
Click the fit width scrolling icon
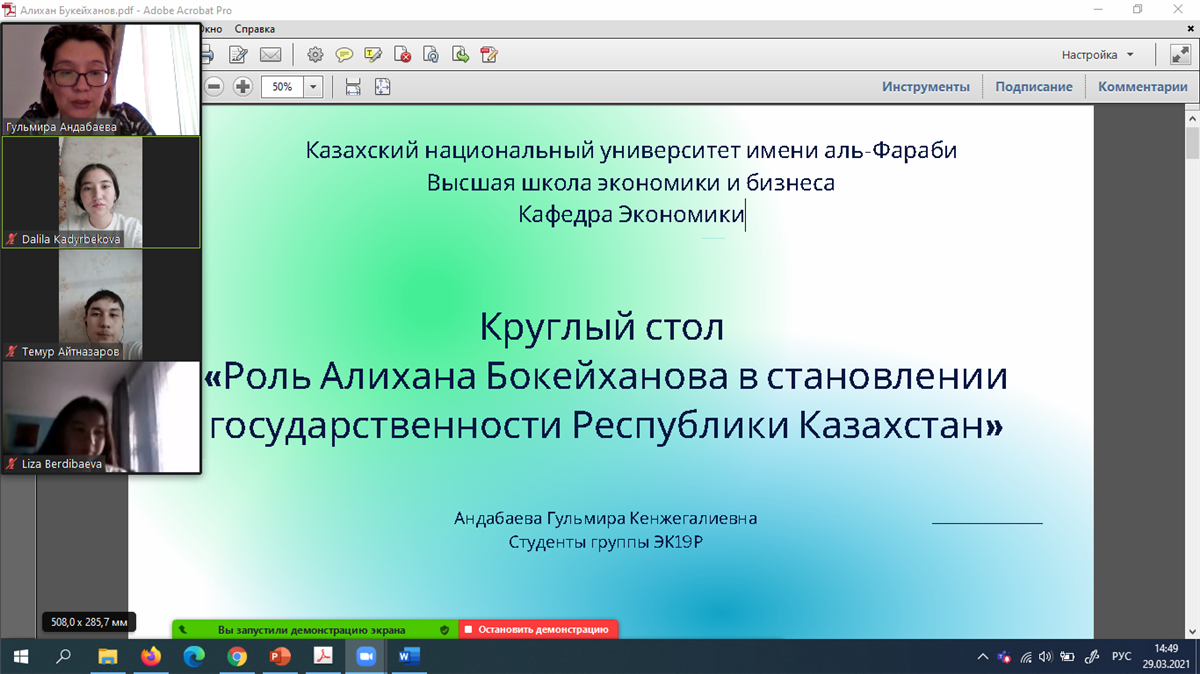(353, 87)
